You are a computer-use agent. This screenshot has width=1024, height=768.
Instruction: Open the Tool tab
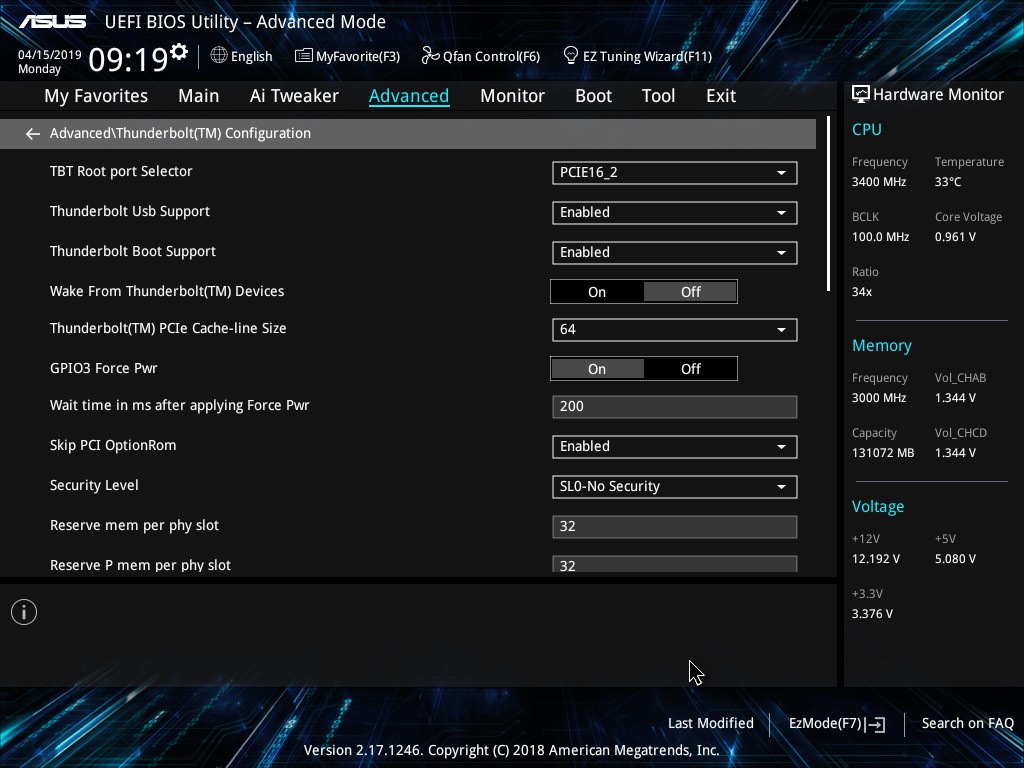(658, 96)
